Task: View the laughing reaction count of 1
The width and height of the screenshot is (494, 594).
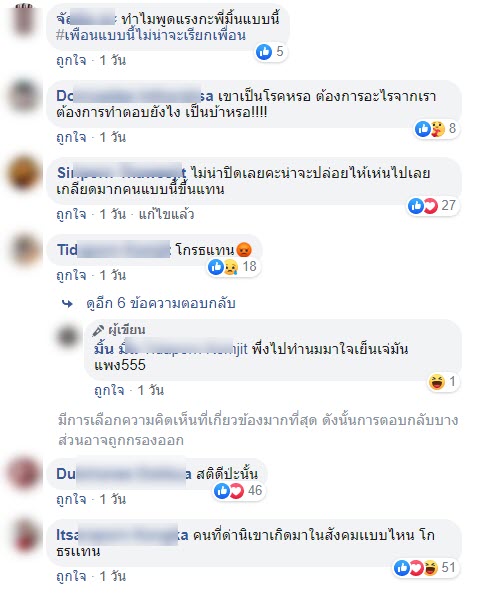Action: point(442,382)
